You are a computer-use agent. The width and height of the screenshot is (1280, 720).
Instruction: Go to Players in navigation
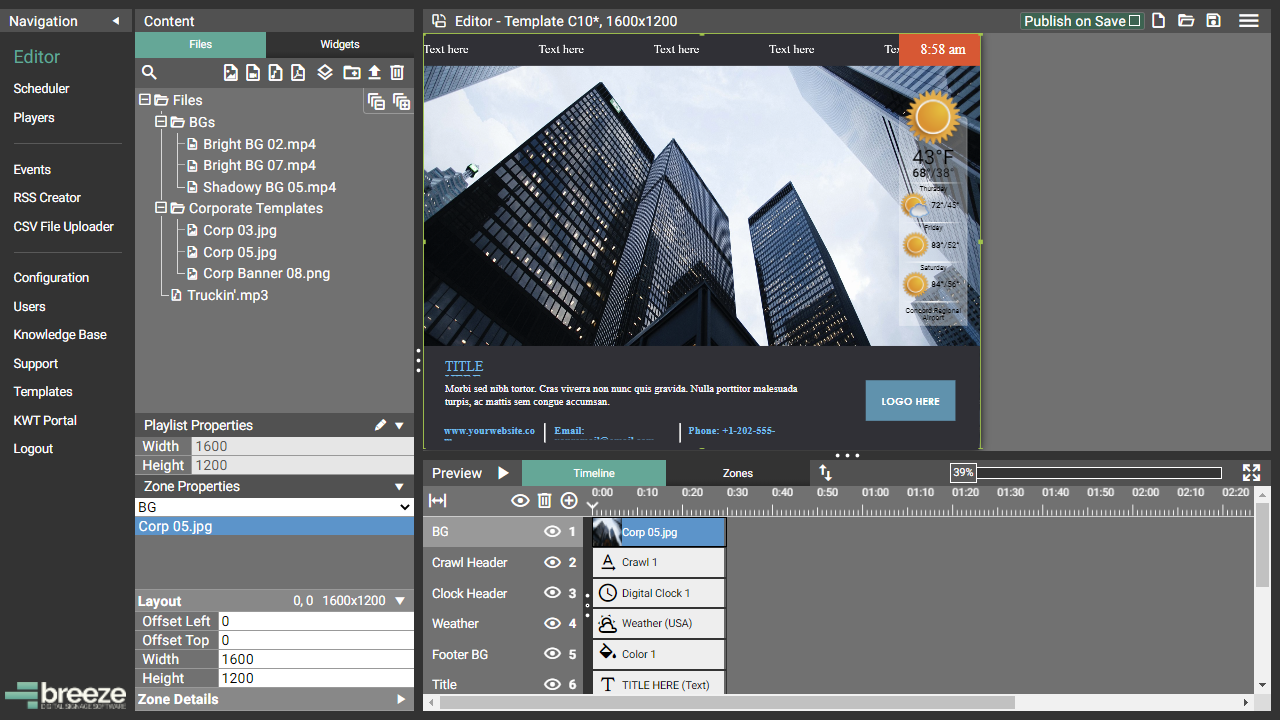(x=34, y=117)
